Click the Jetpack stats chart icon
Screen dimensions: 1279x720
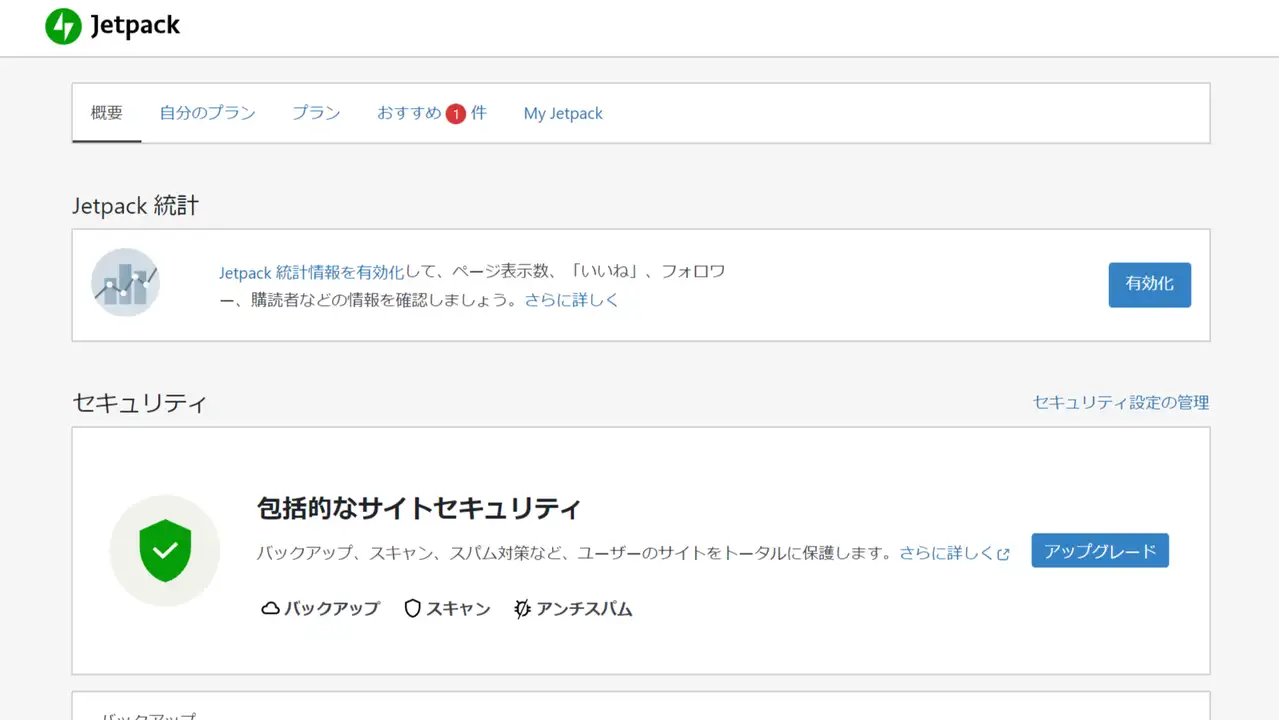125,283
